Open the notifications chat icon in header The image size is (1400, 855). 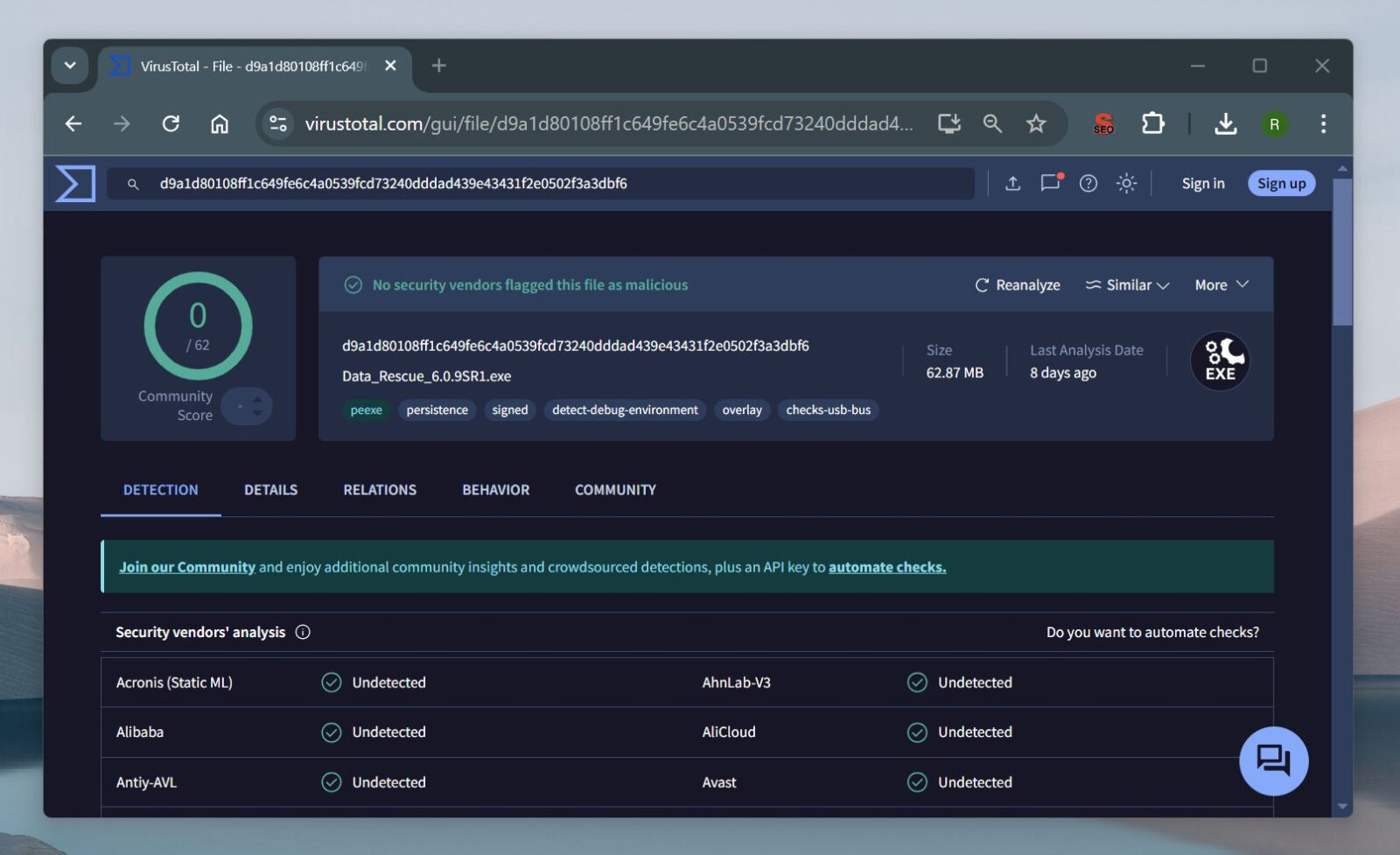(x=1051, y=183)
